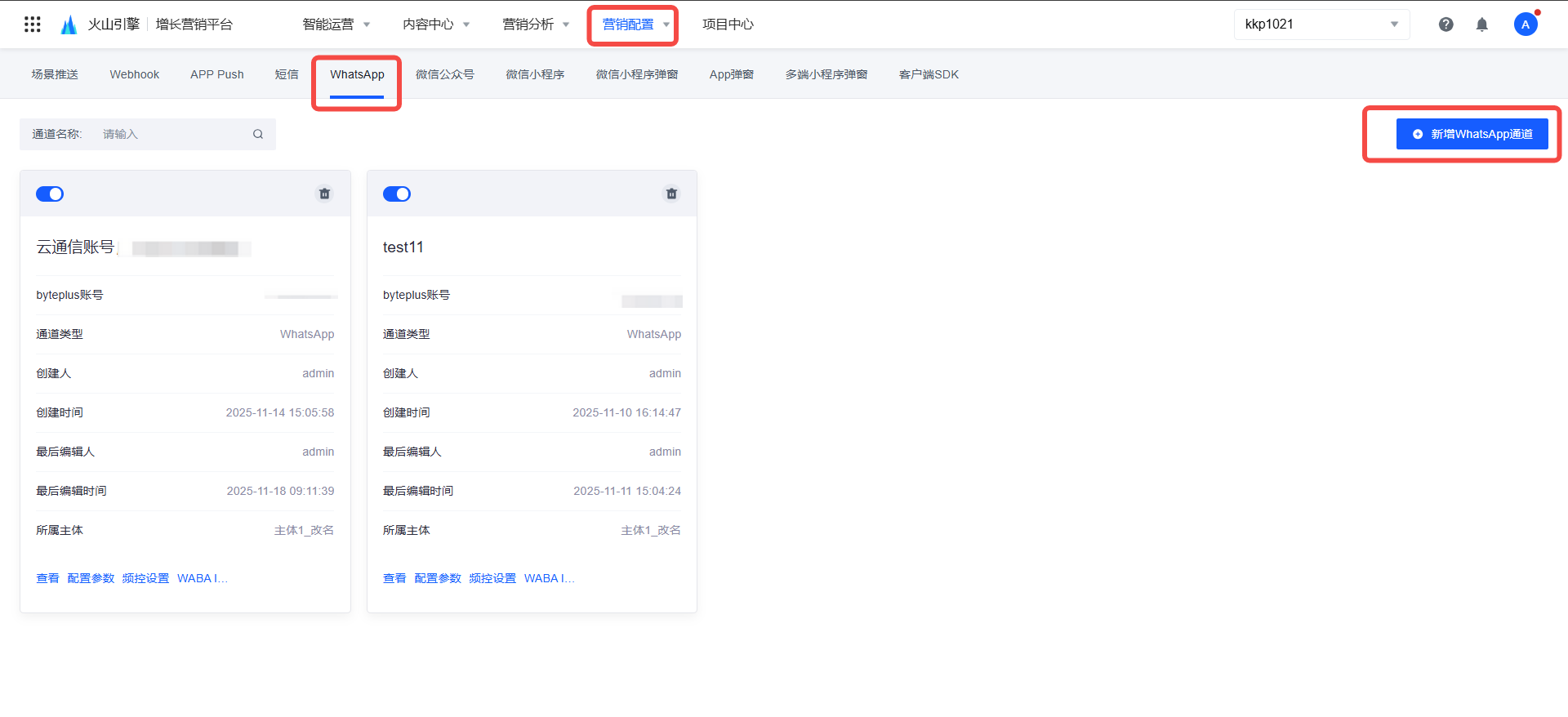This screenshot has width=1568, height=717.
Task: Click the user avatar icon
Action: point(1525,24)
